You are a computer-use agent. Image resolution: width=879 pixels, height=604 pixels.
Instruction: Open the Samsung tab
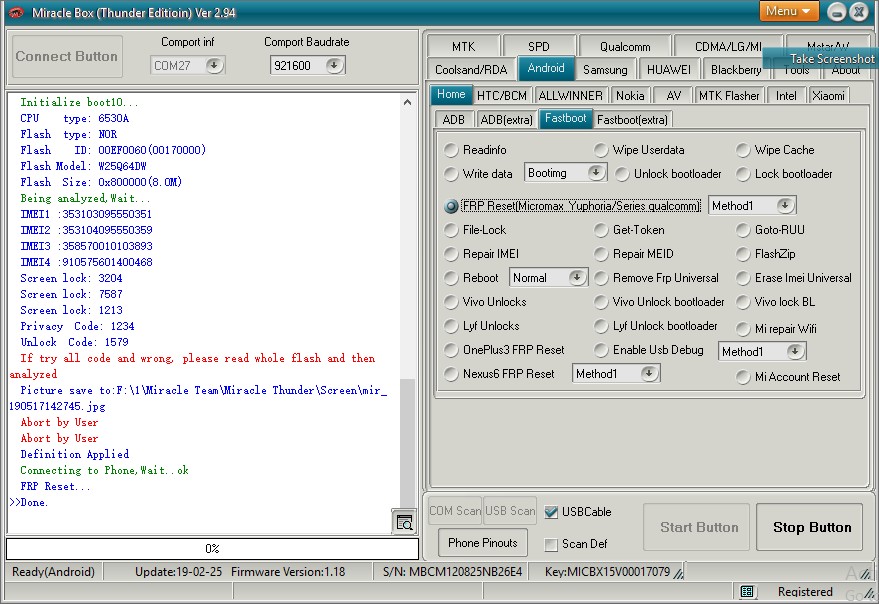(x=605, y=69)
